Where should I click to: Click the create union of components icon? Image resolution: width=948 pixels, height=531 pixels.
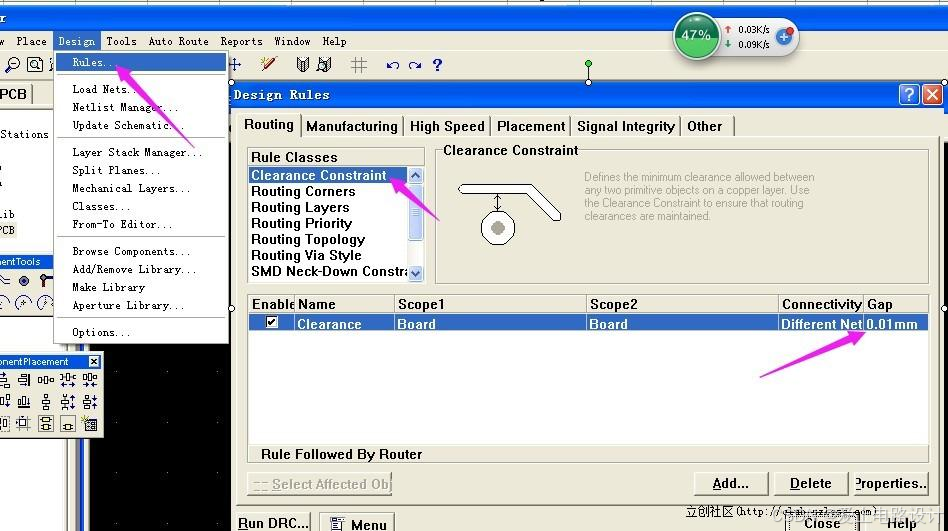coord(45,423)
